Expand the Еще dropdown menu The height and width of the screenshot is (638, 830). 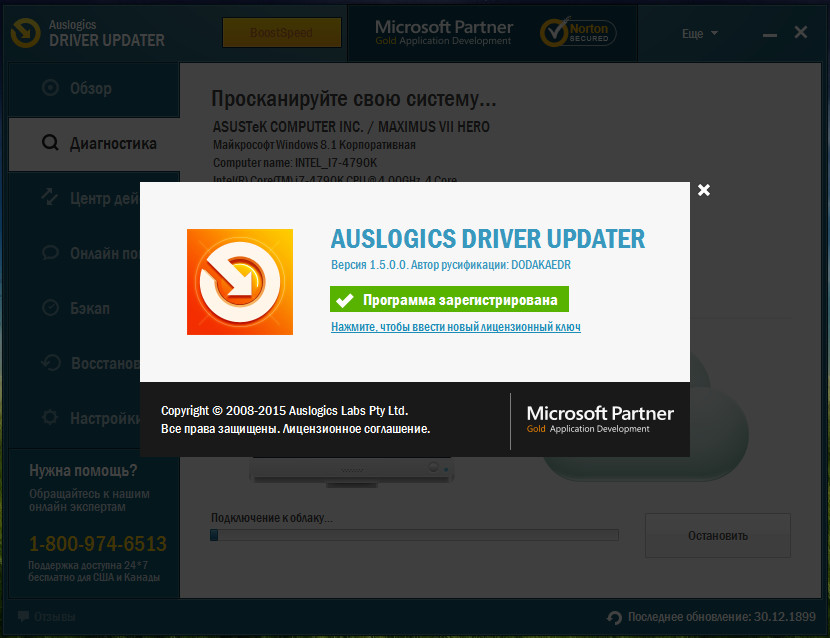(x=700, y=33)
